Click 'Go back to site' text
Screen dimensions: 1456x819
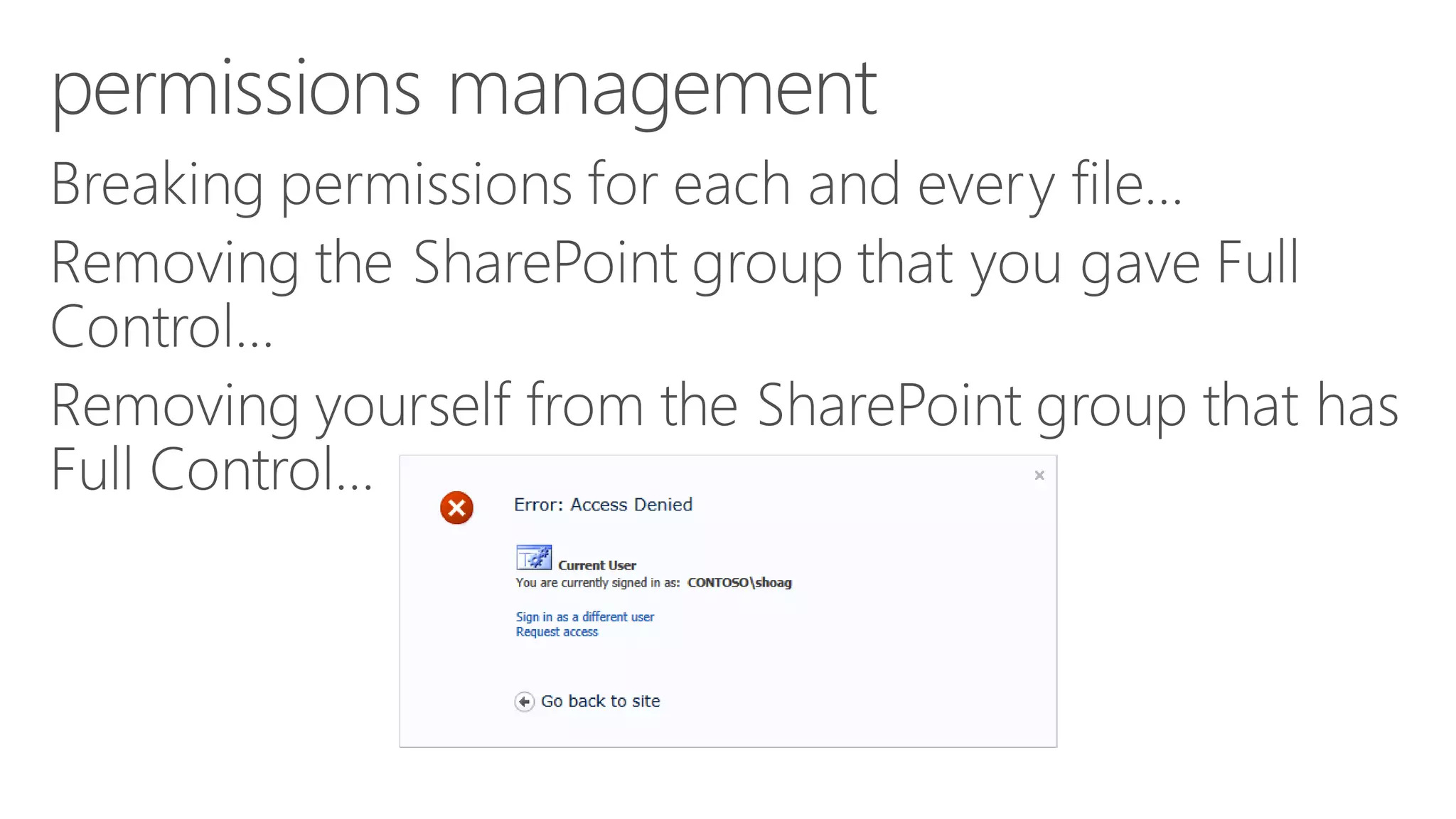tap(600, 701)
